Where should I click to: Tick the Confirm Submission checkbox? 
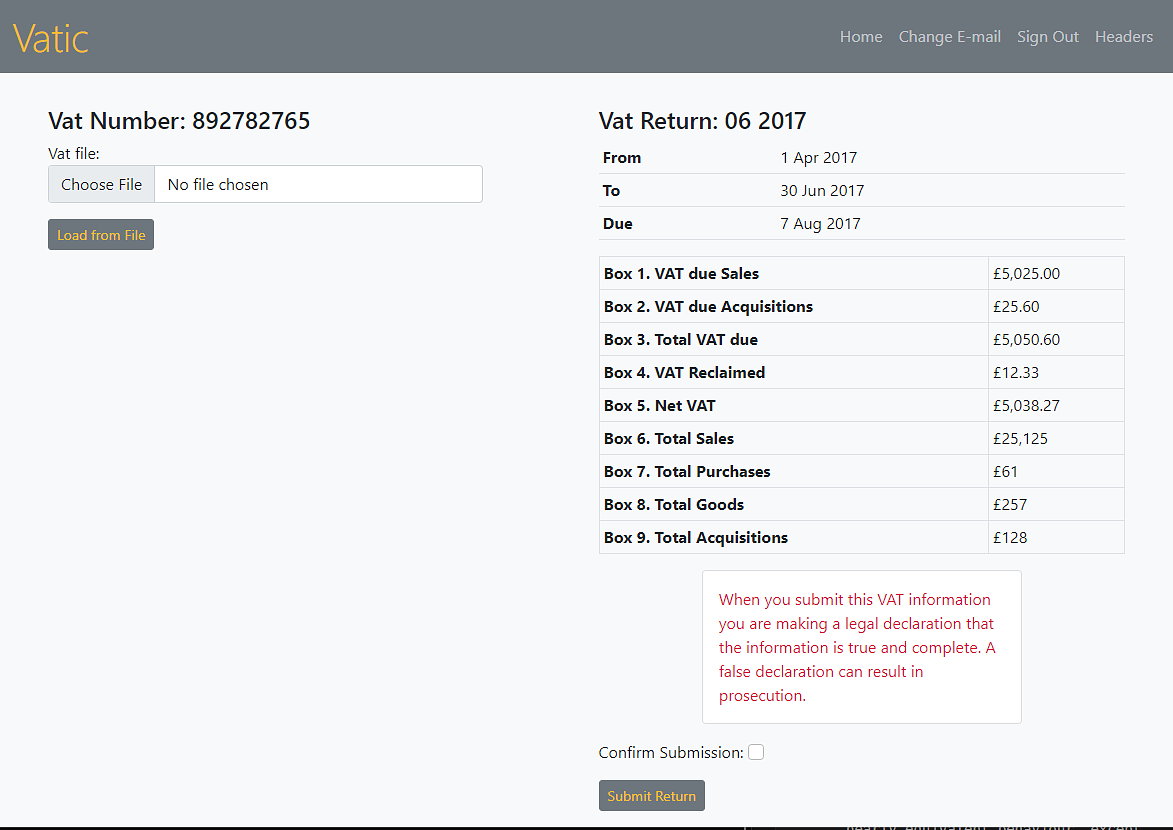coord(756,752)
